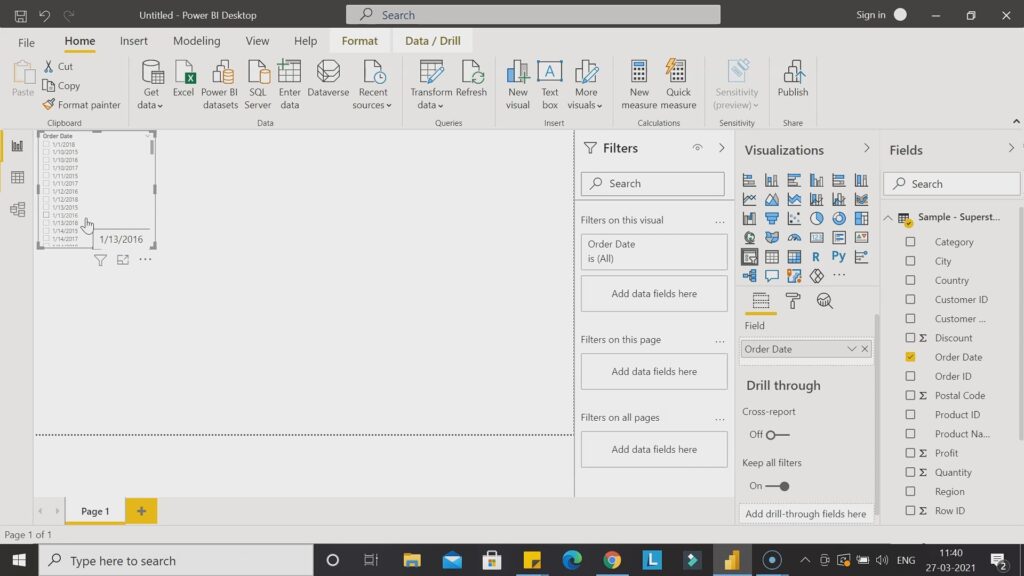
Task: Open the Insert menu tab
Action: point(133,40)
